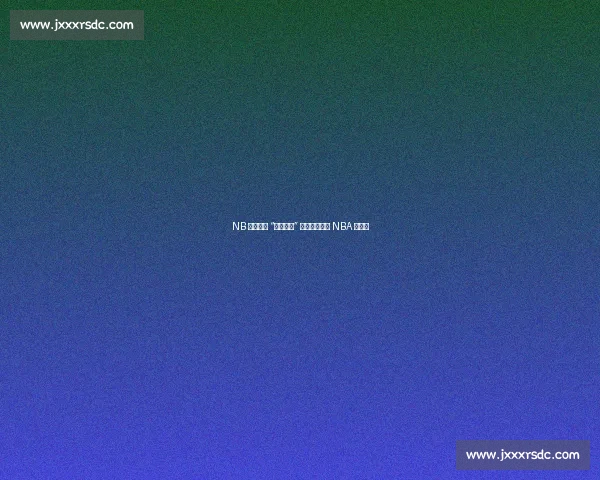The width and height of the screenshot is (600, 480).
Task: Select the centered caption text line
Action: (300, 226)
